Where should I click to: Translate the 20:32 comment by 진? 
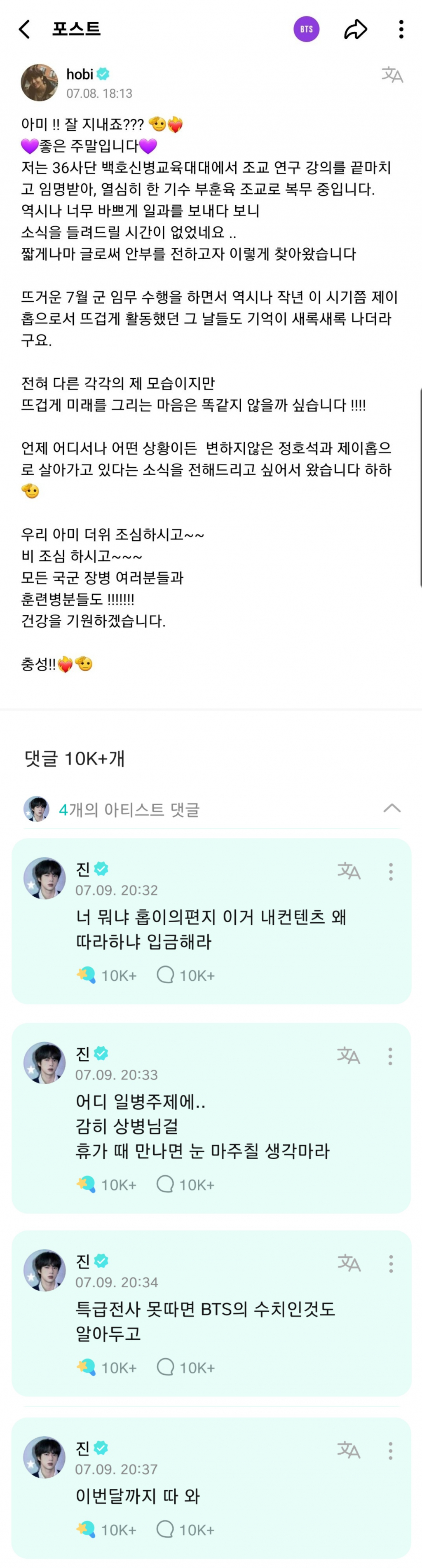pyautogui.click(x=349, y=871)
